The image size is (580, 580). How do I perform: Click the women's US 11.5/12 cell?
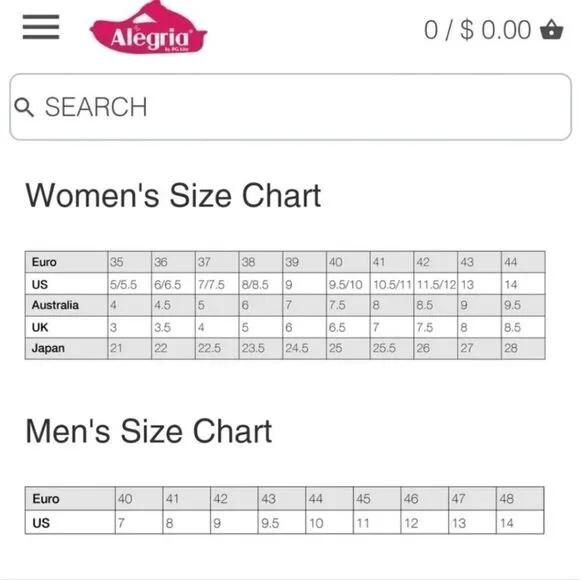click(x=436, y=284)
